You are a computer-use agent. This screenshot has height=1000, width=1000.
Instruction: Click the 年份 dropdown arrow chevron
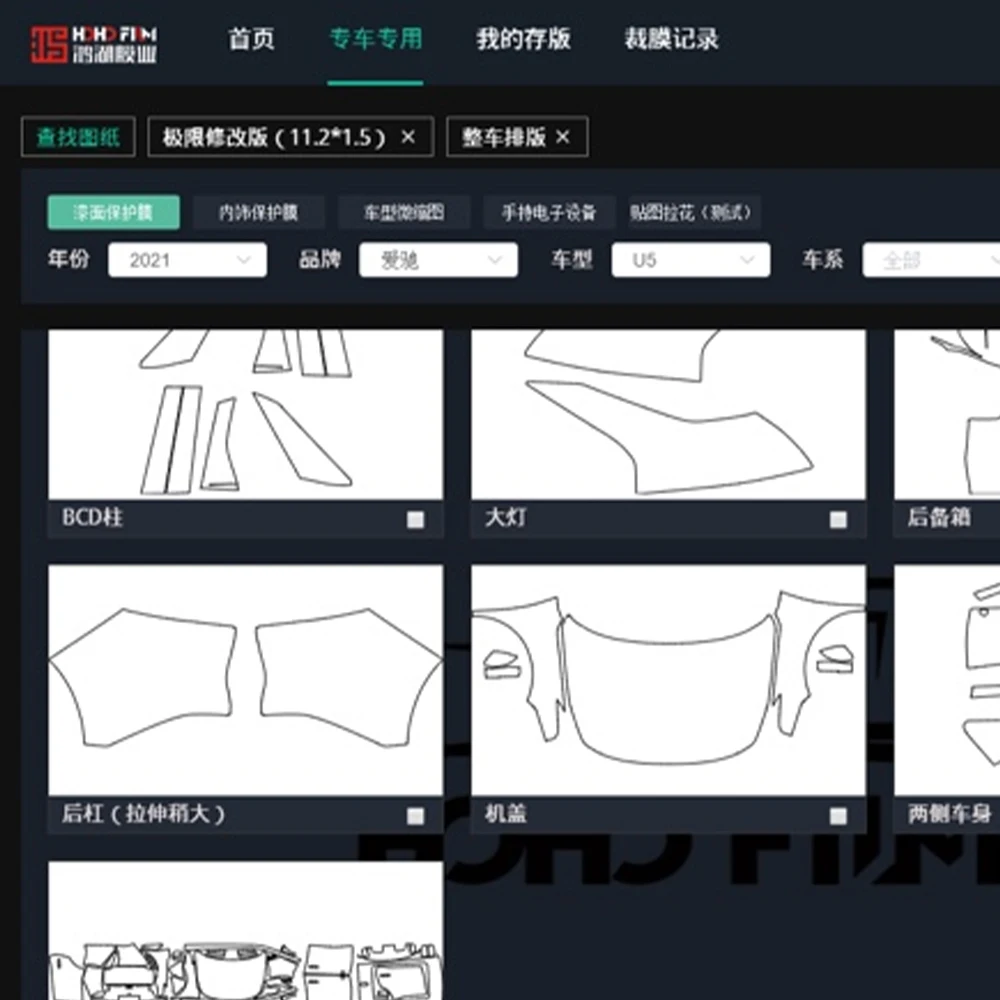click(x=243, y=260)
